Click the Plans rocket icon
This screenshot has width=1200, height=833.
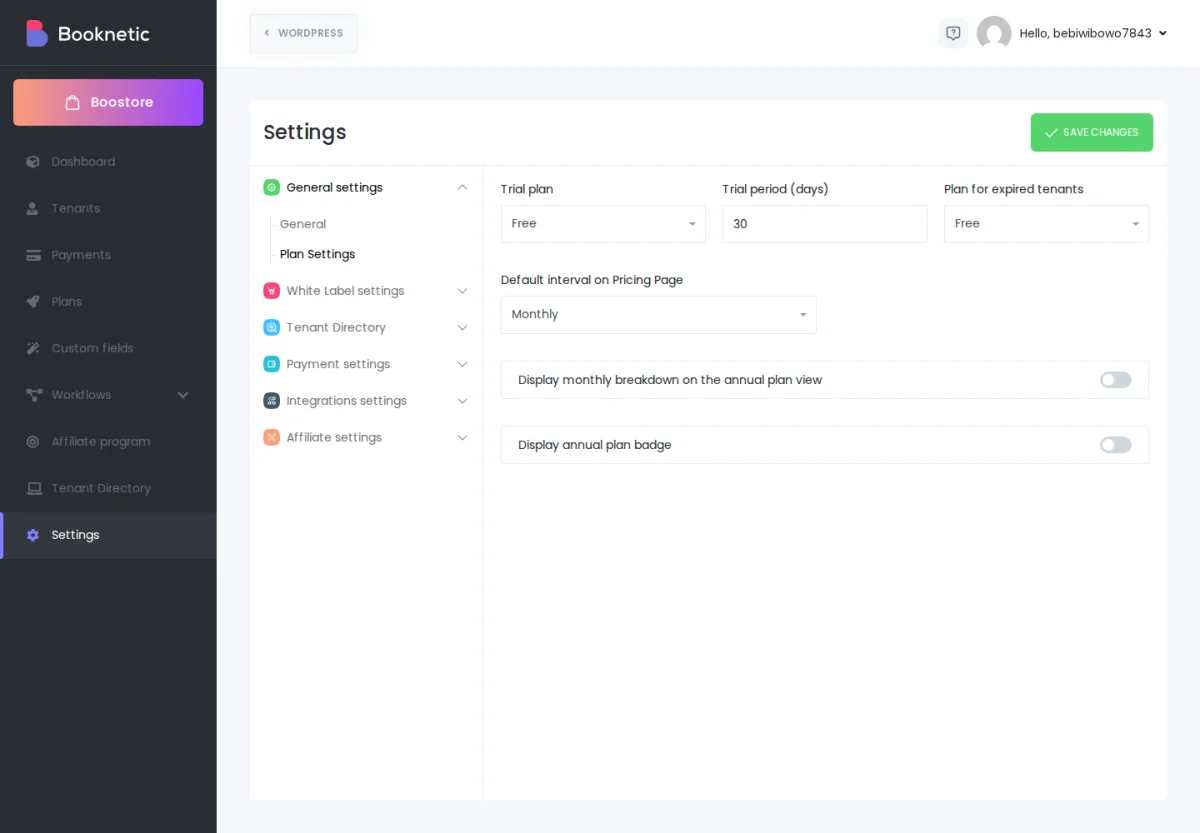(33, 302)
